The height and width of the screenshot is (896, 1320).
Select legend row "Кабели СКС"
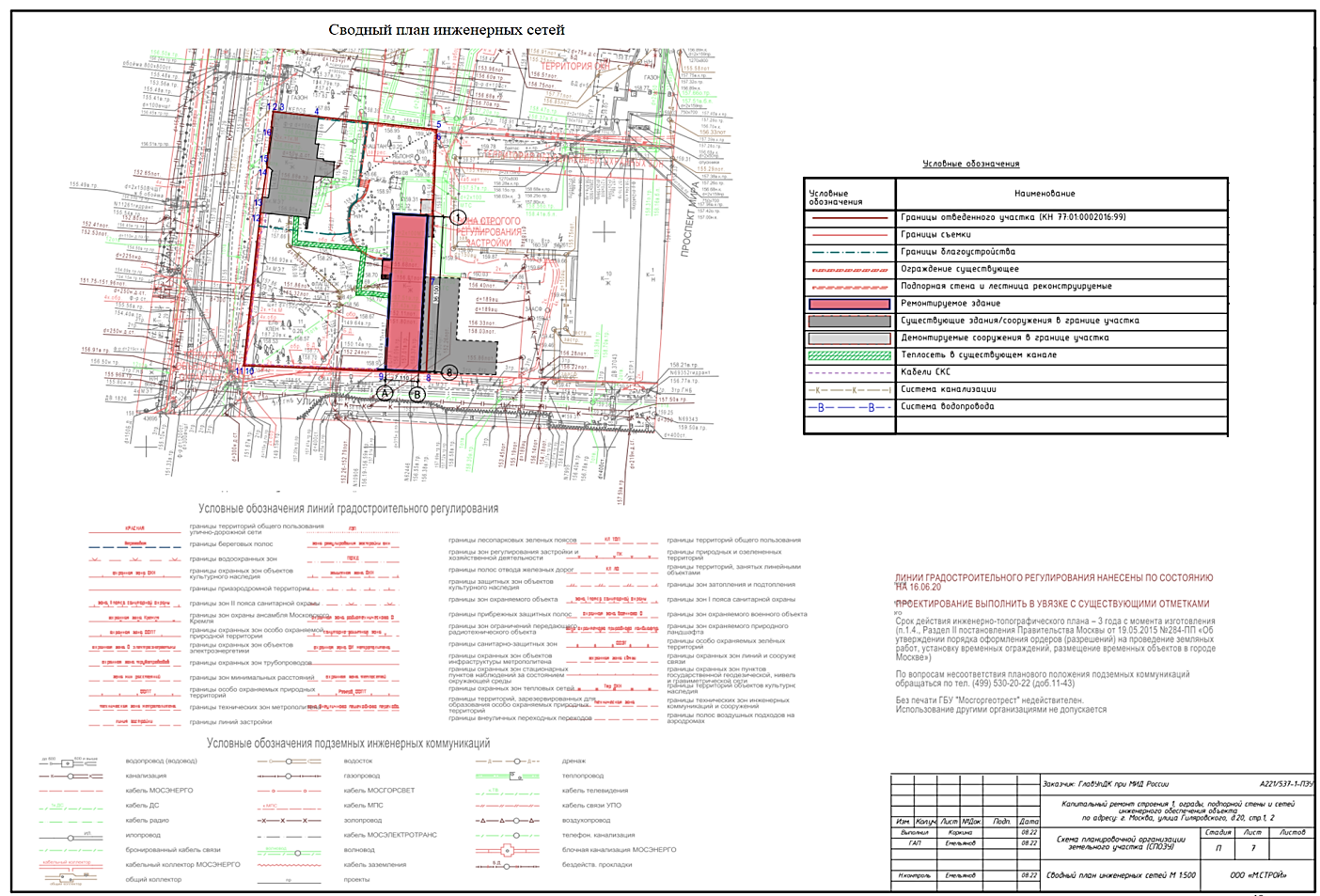click(x=1015, y=372)
